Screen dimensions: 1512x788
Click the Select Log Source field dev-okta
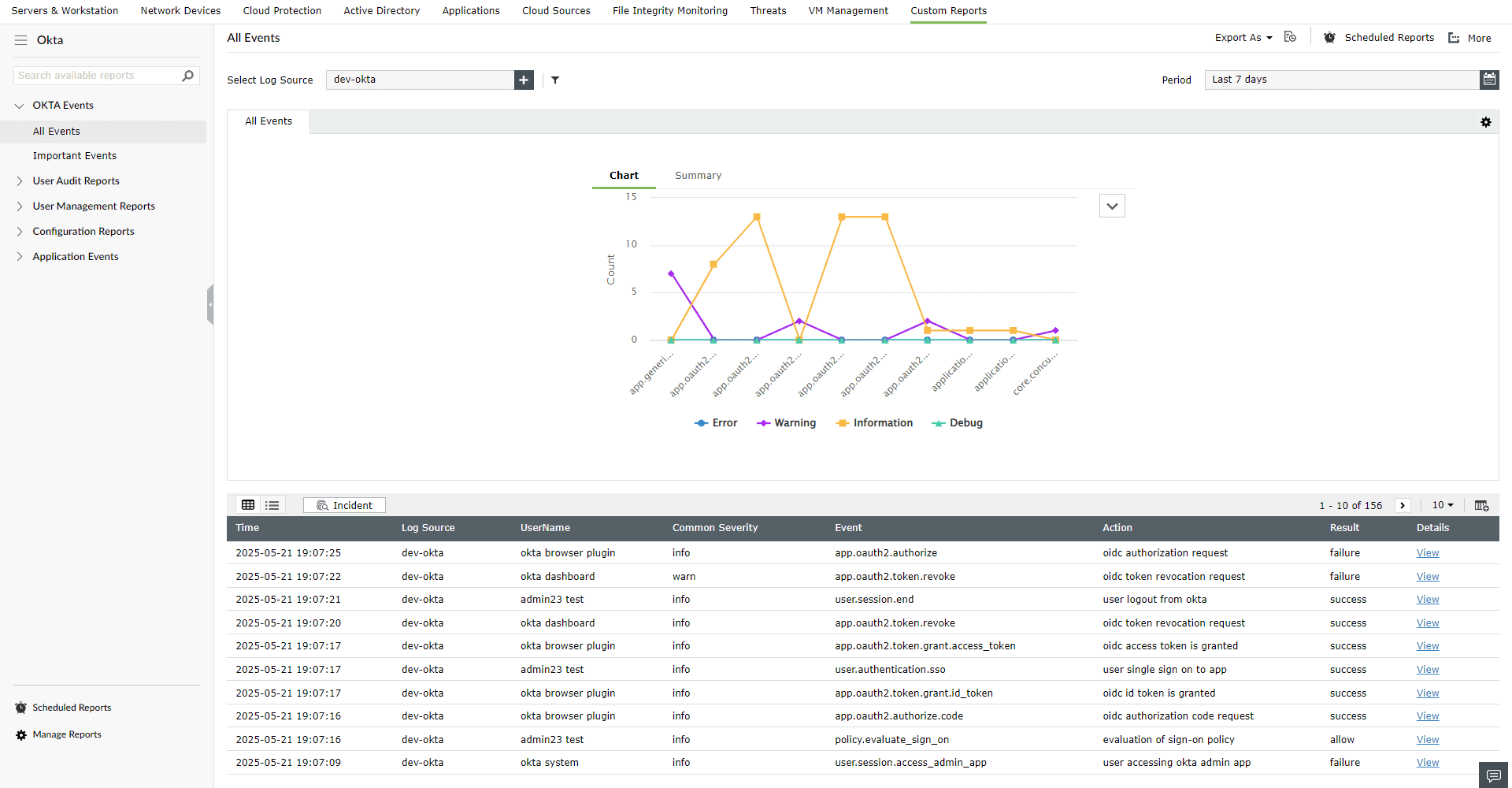click(x=420, y=80)
